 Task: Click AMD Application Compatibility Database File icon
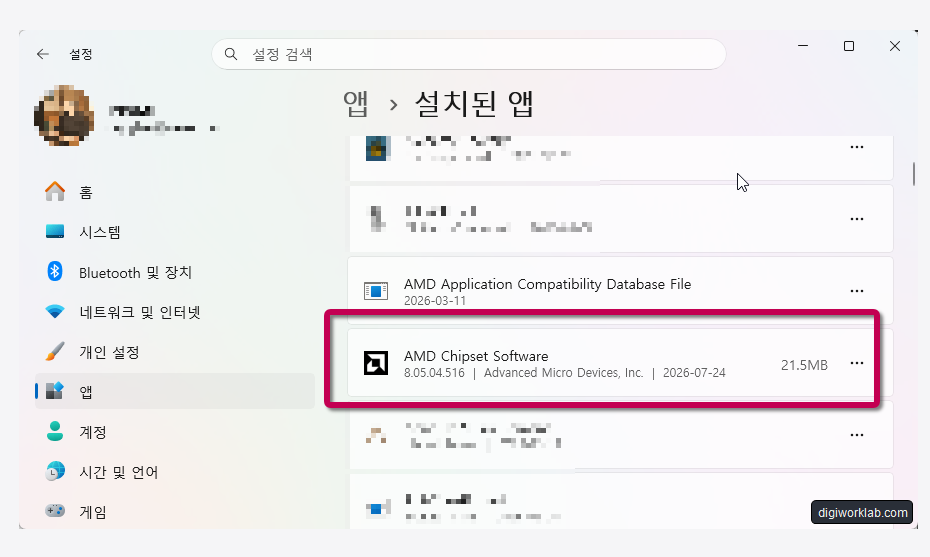coord(376,291)
